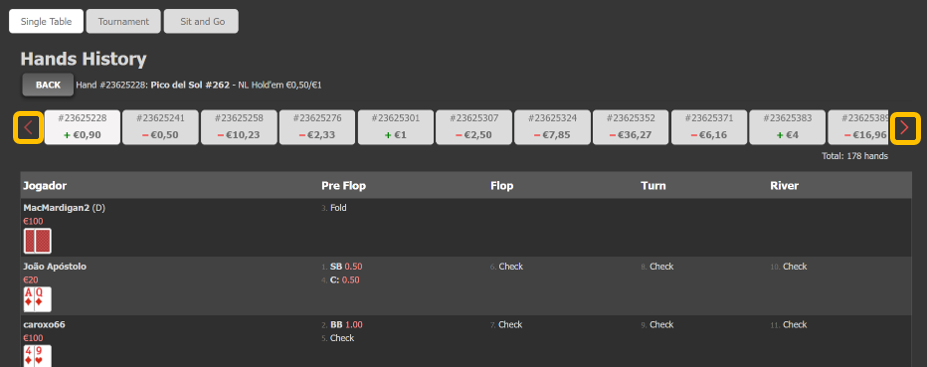Click MacMardigan2's face-down cards icon
Image resolution: width=927 pixels, height=367 pixels.
tap(38, 241)
